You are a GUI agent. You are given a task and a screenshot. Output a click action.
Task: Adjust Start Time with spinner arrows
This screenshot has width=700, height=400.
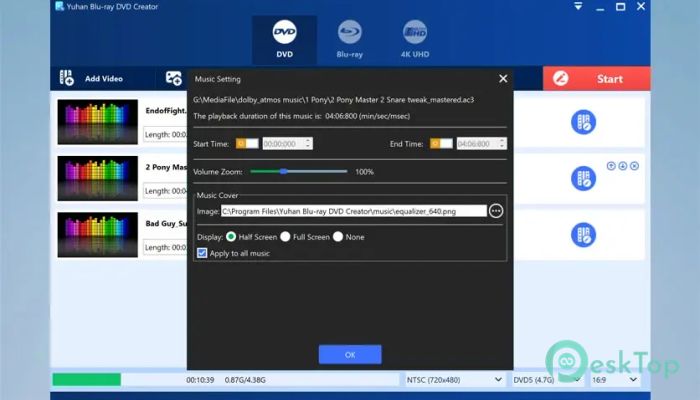pyautogui.click(x=308, y=143)
